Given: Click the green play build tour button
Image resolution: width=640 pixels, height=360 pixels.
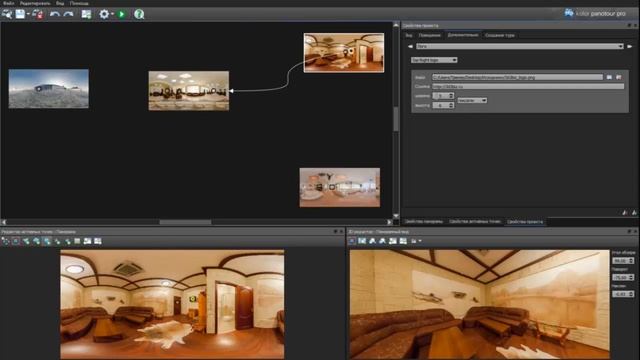Looking at the screenshot, I should [122, 14].
